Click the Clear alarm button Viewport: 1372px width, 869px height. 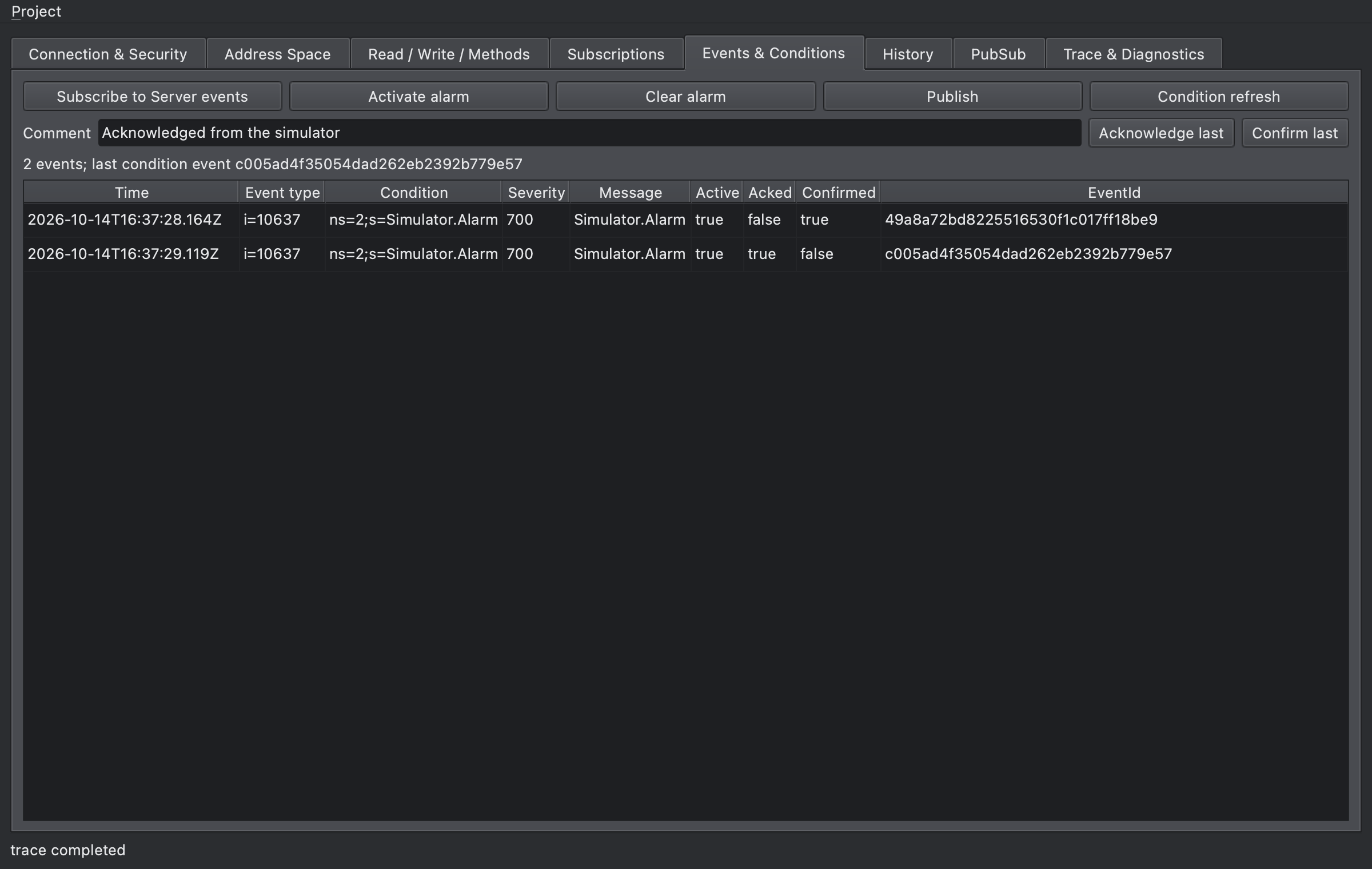click(x=685, y=97)
